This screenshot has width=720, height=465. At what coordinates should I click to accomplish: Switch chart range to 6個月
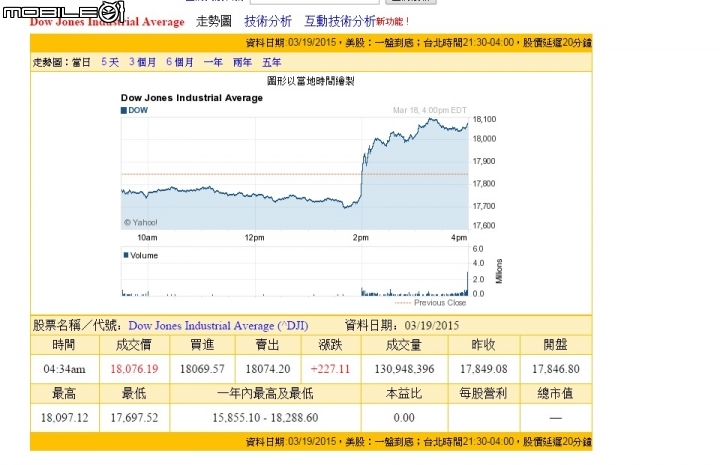[180, 62]
